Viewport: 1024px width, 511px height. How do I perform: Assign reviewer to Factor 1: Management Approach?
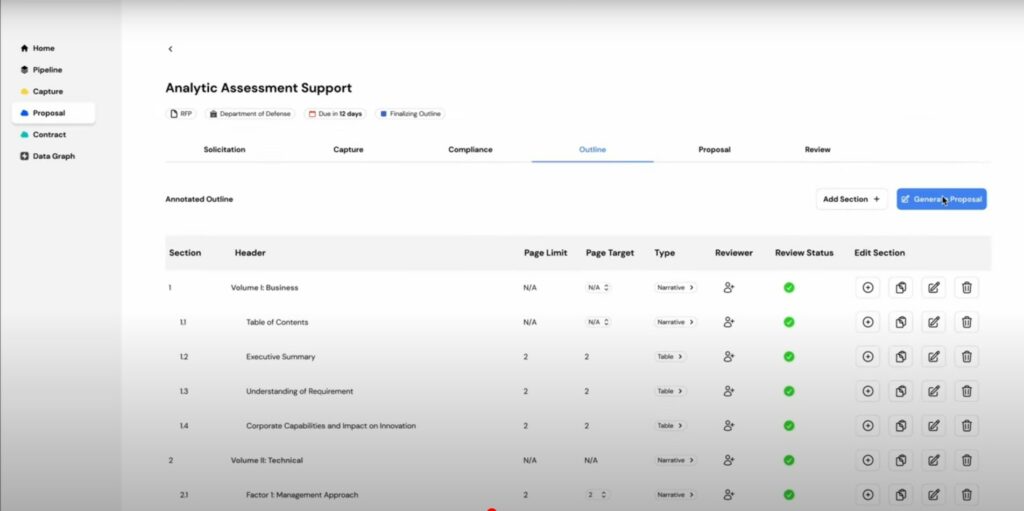pos(729,495)
